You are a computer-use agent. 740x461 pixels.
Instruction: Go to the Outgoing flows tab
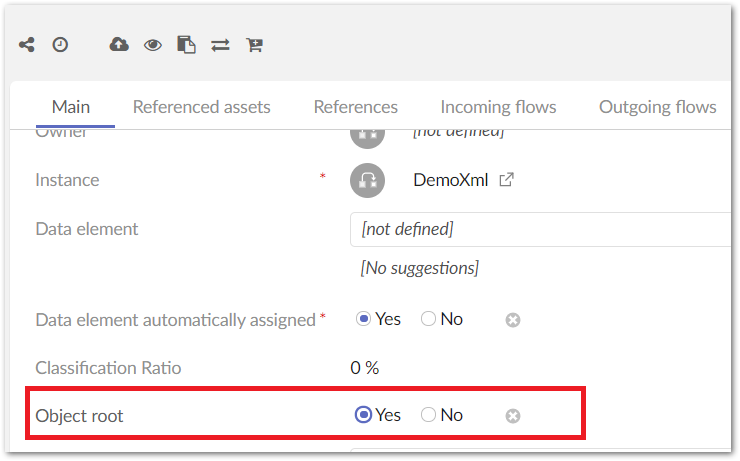pyautogui.click(x=657, y=107)
